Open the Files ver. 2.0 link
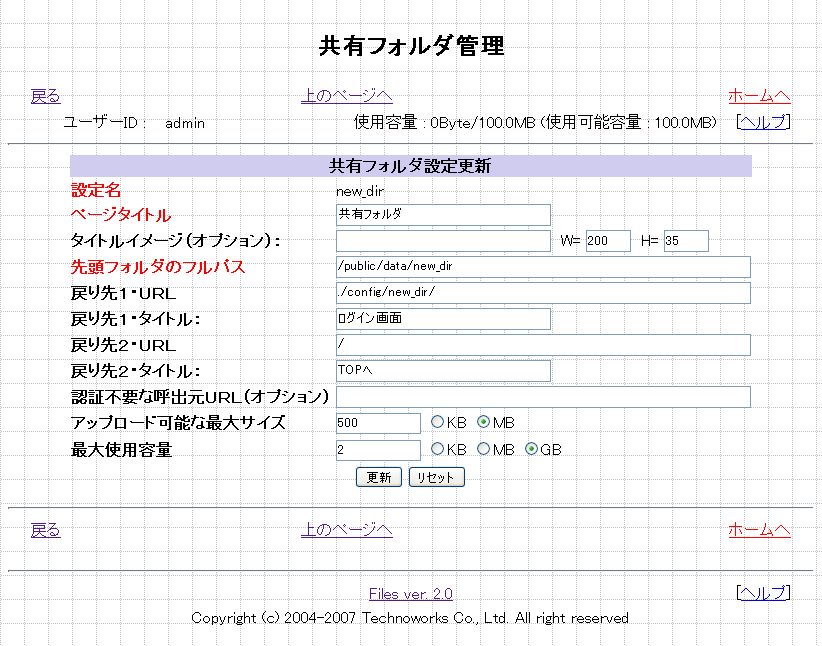Viewport: 822px width, 646px height. (410, 594)
